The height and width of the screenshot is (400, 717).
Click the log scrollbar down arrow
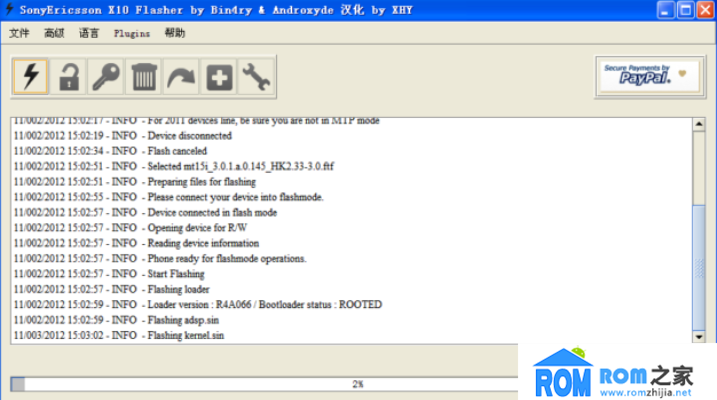(699, 337)
